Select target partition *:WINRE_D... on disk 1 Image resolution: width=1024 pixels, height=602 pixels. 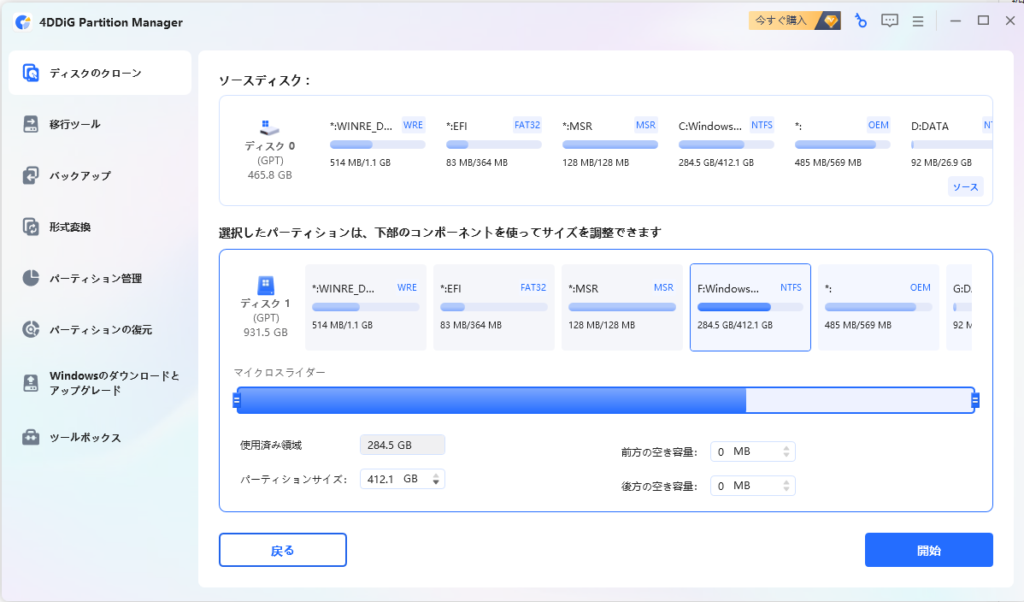[x=366, y=308]
